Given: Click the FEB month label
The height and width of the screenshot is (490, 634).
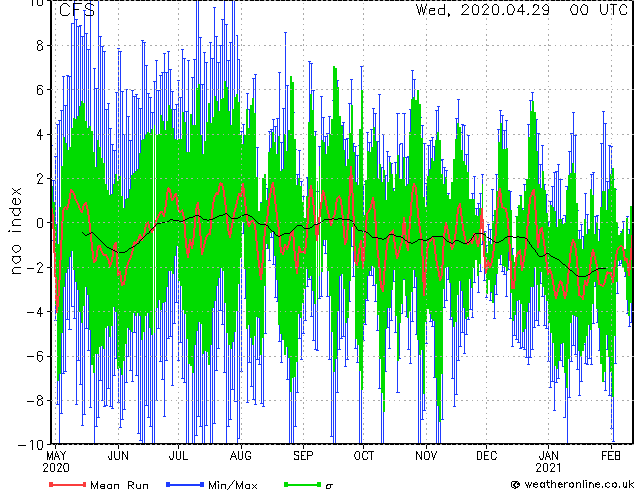Looking at the screenshot, I should click(x=611, y=456).
